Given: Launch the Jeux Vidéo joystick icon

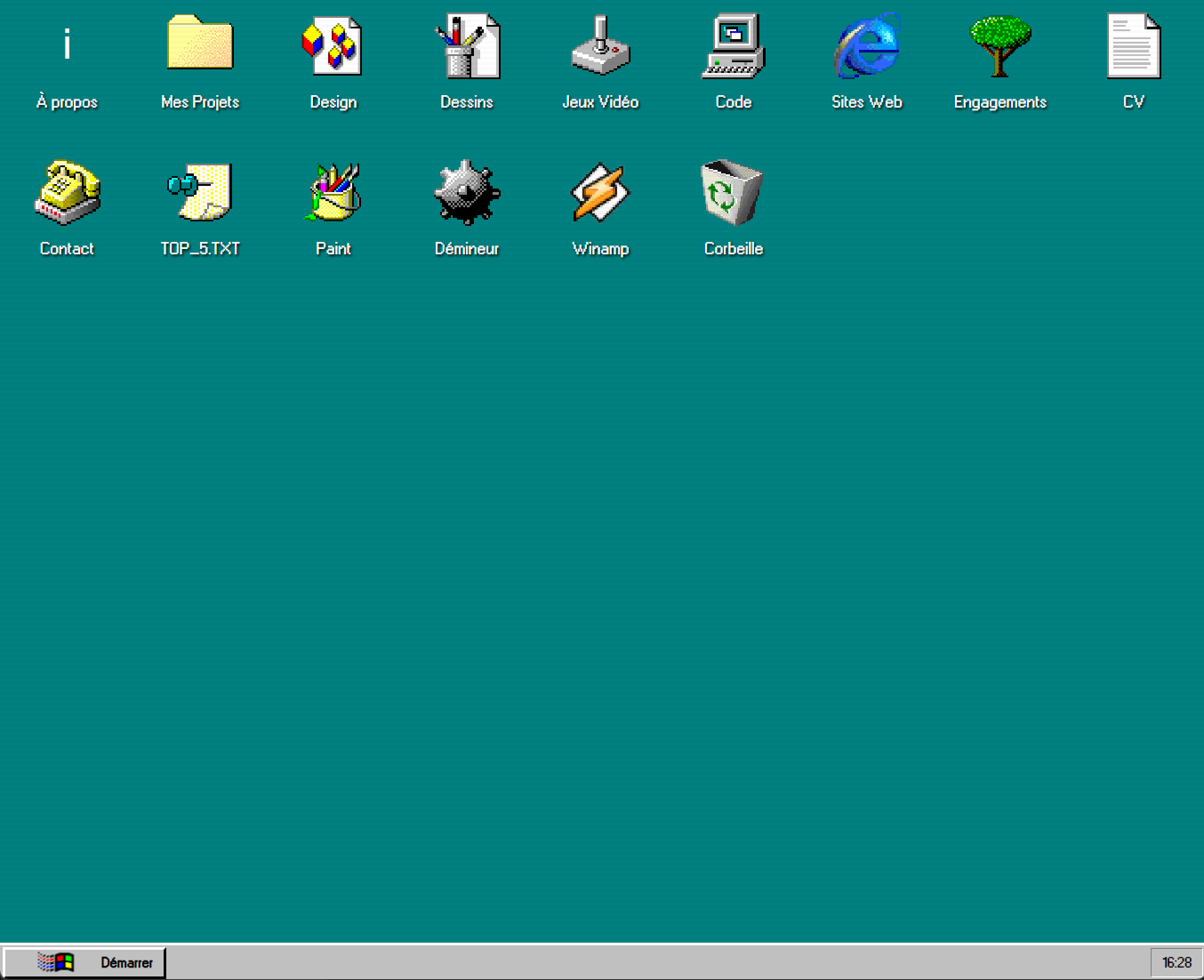Looking at the screenshot, I should coord(600,46).
